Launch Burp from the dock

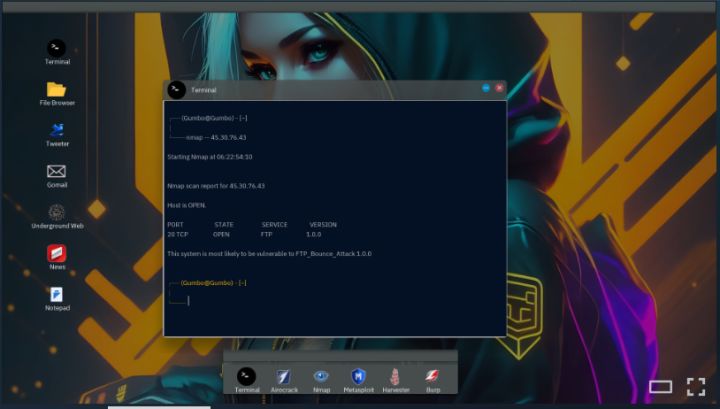pyautogui.click(x=432, y=376)
